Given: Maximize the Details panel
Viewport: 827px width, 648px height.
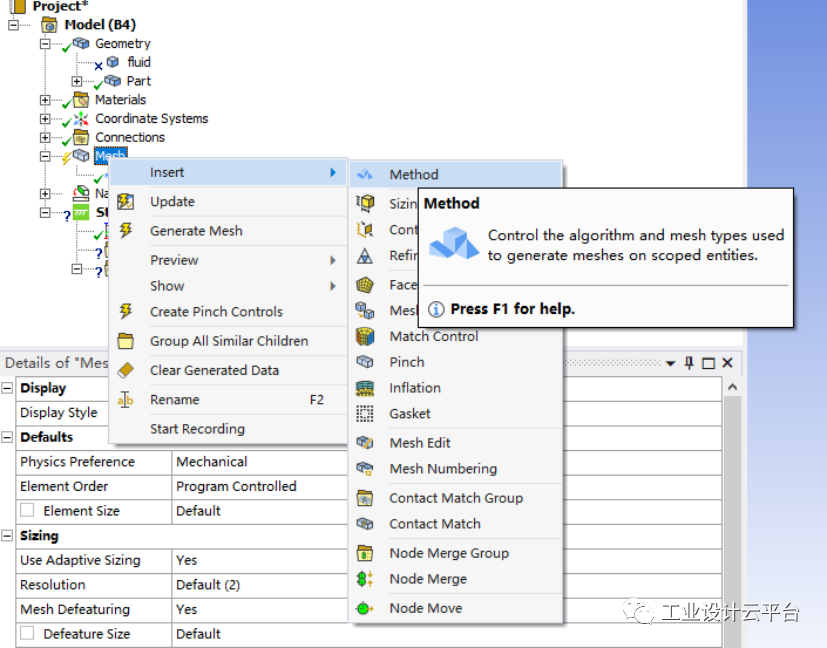Looking at the screenshot, I should point(708,363).
